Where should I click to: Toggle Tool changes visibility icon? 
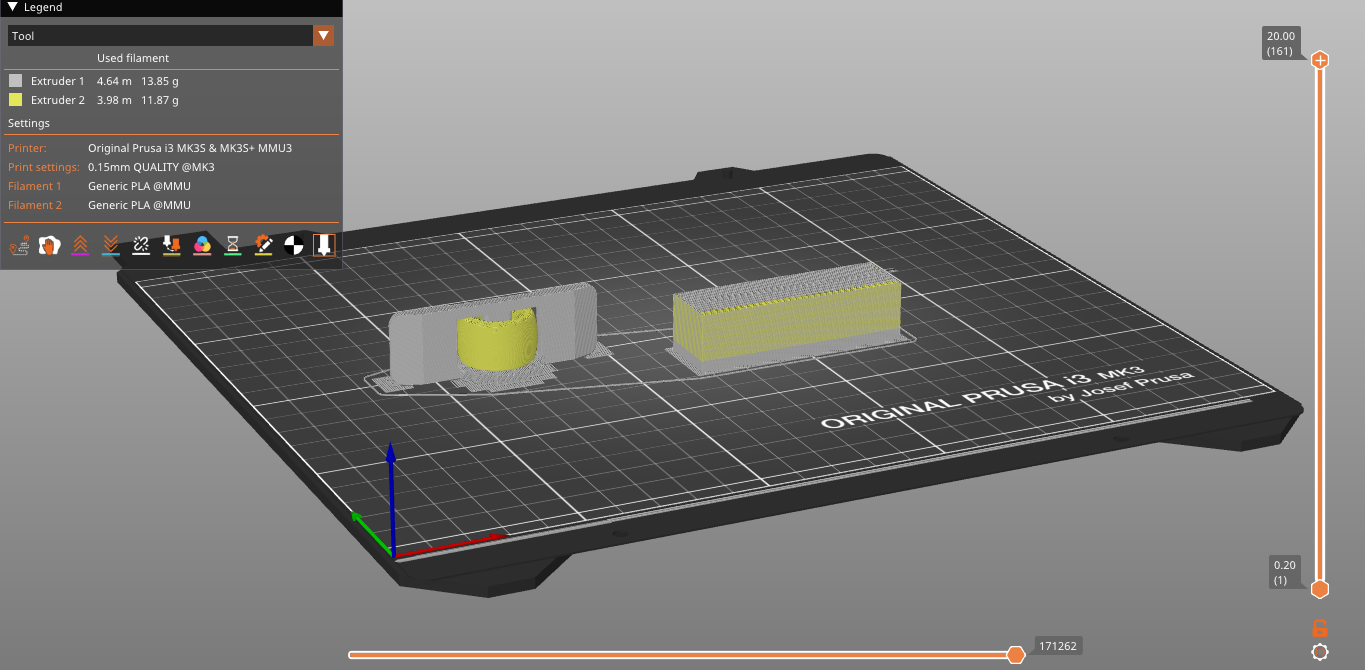point(172,245)
